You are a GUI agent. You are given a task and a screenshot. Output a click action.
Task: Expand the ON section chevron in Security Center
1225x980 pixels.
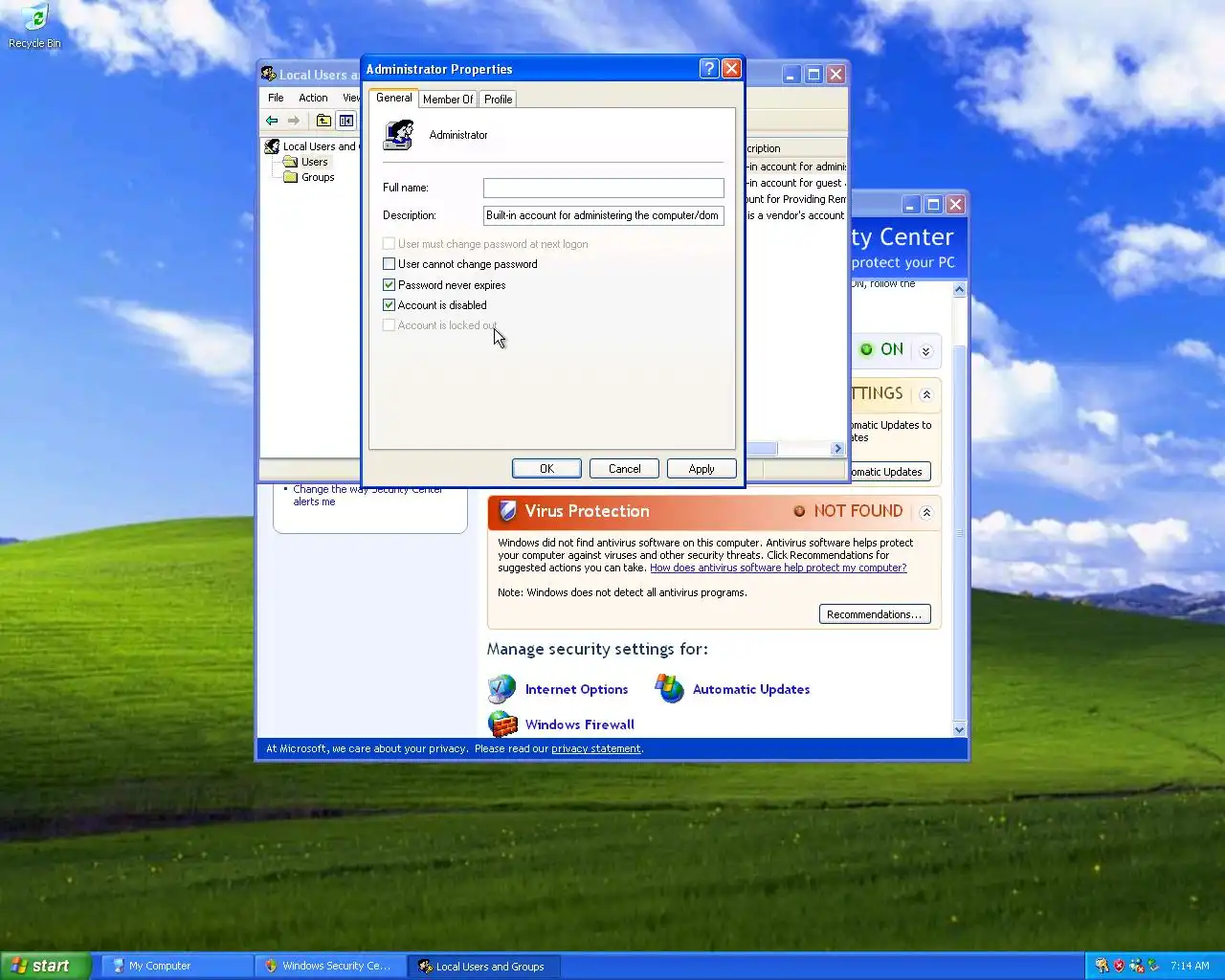(925, 351)
